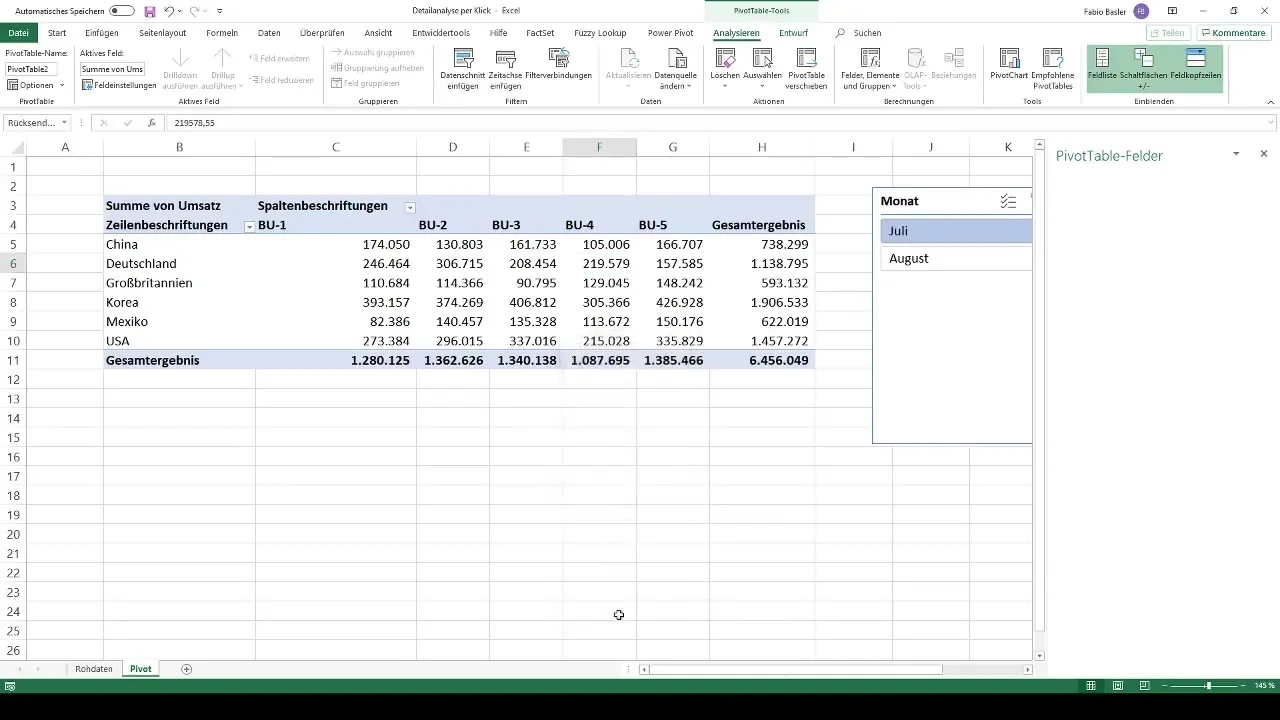Screen dimensions: 1280x720
Task: Open Felder, Elemente und Gruppen menu
Action: 869,68
